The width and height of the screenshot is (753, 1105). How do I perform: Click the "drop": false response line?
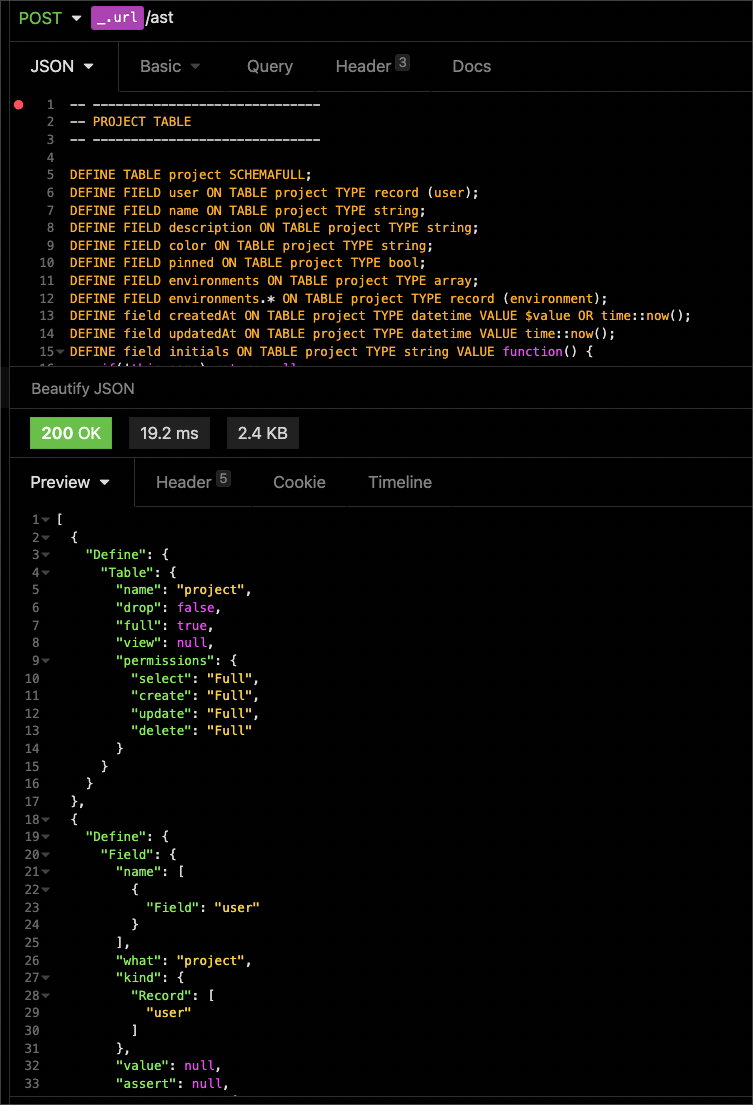click(x=168, y=607)
